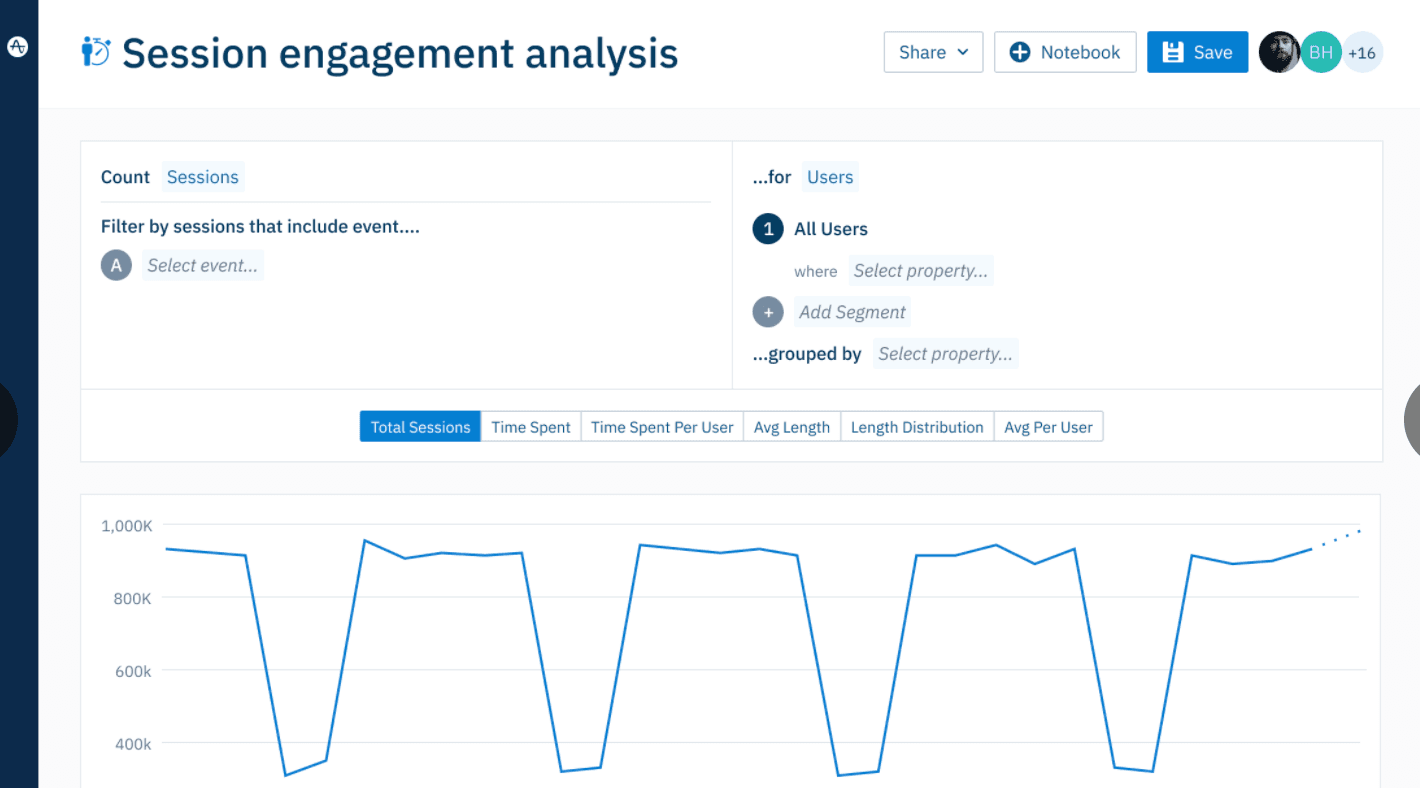This screenshot has height=788, width=1420.
Task: Change the Sessions metric selector
Action: pos(202,176)
